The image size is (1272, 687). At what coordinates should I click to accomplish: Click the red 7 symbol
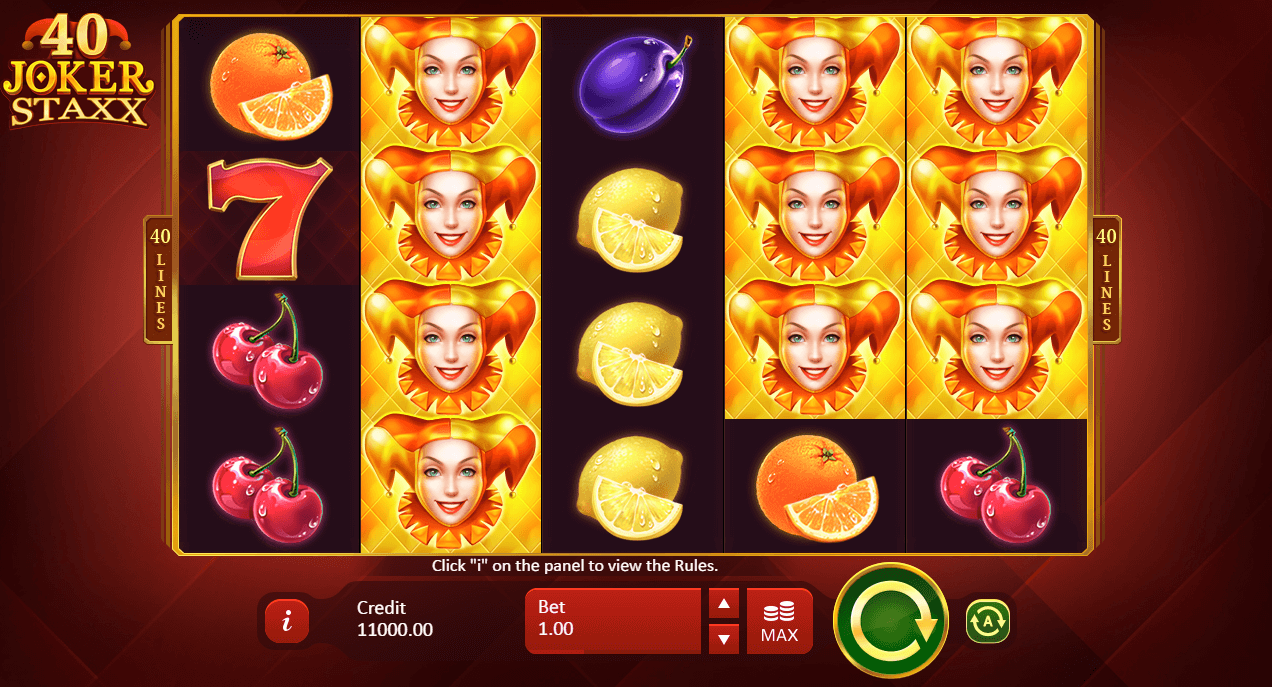(269, 218)
